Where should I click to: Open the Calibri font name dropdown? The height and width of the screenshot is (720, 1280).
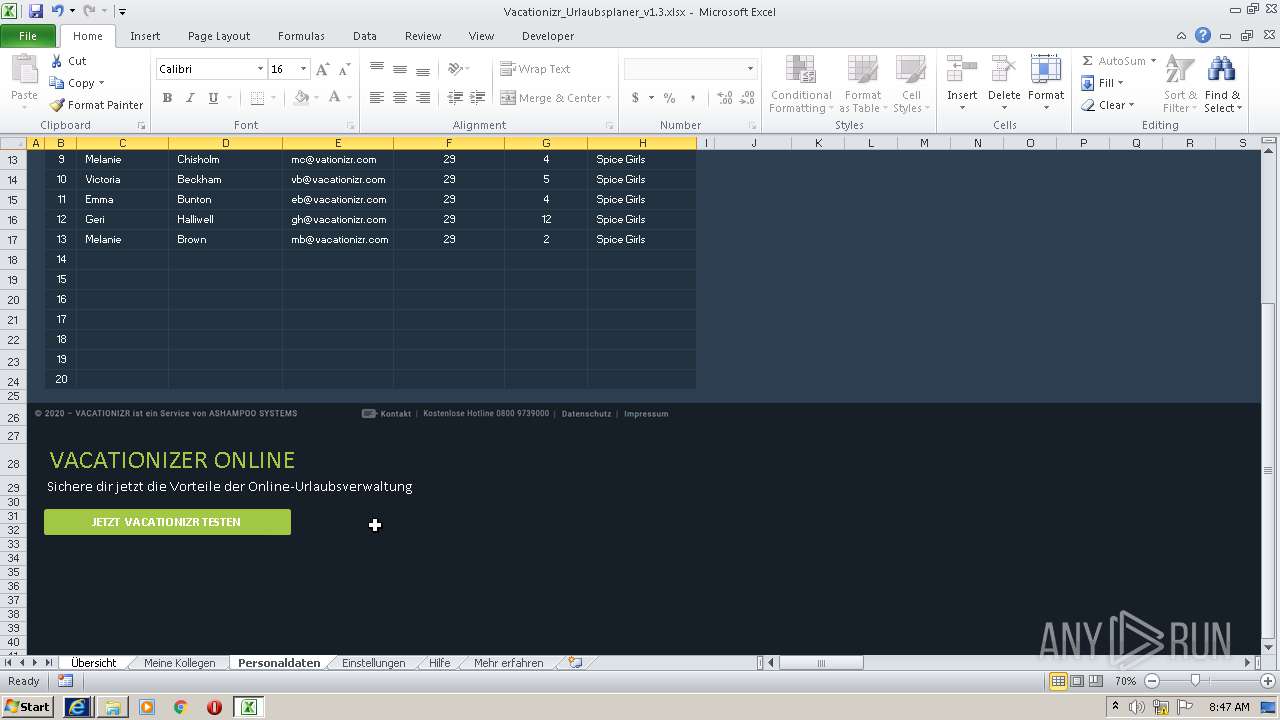click(x=261, y=69)
